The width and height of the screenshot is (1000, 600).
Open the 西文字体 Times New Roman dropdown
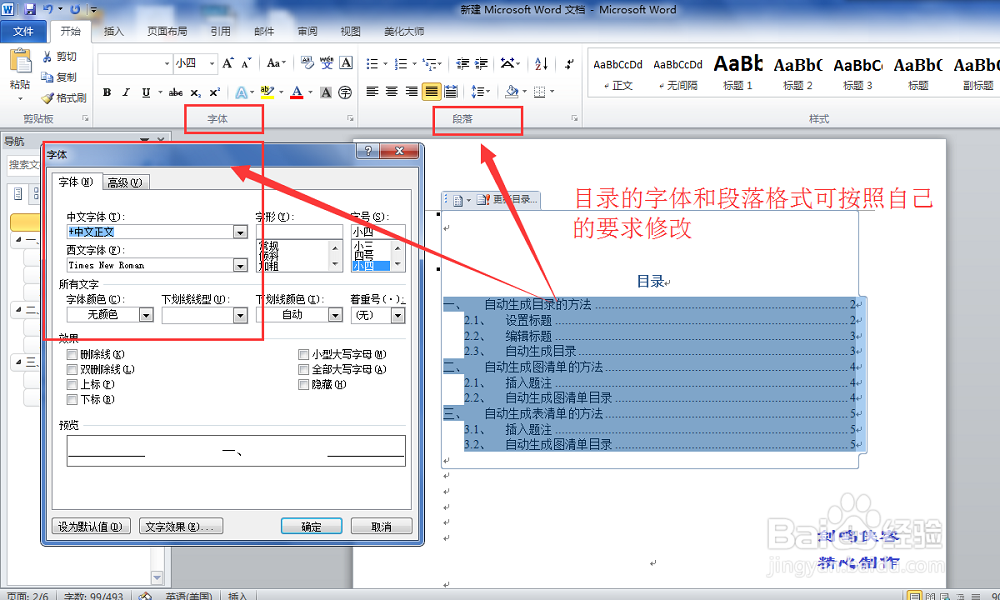click(x=240, y=265)
